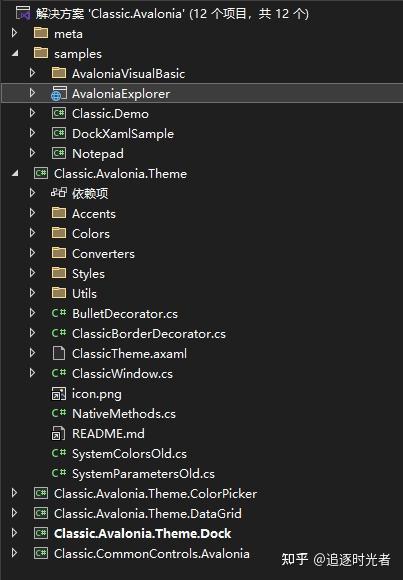Expand the AvaloniaVisualBasic folder arrow

coord(33,73)
